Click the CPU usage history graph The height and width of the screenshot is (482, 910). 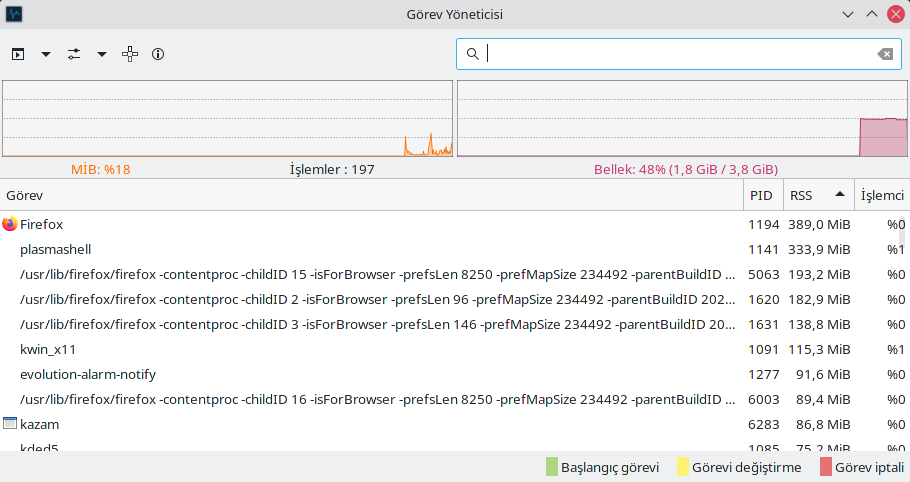click(x=228, y=118)
